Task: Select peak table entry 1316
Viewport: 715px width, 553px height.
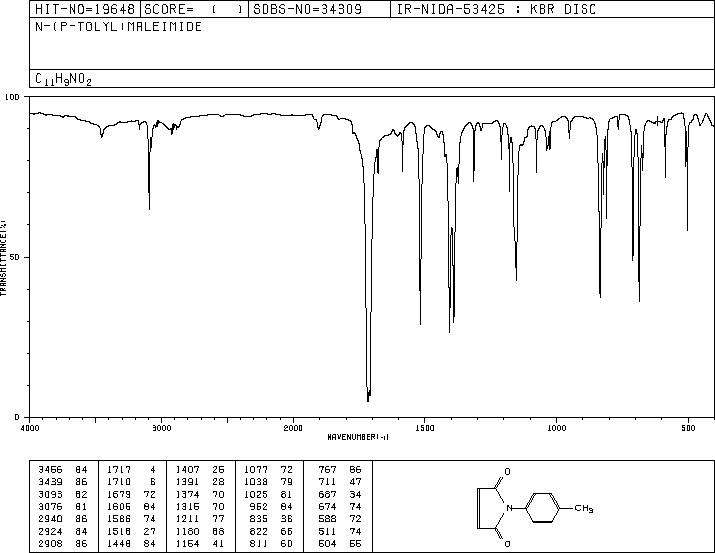Action: point(187,506)
